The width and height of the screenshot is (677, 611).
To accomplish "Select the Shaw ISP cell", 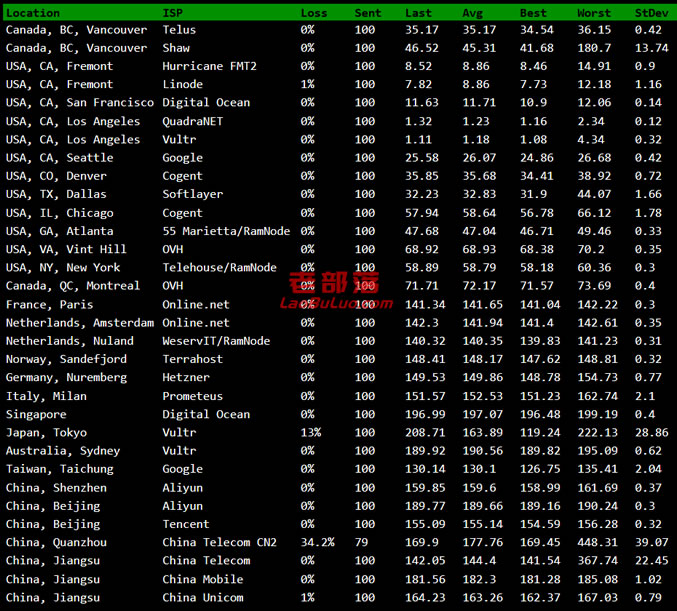I will click(176, 48).
